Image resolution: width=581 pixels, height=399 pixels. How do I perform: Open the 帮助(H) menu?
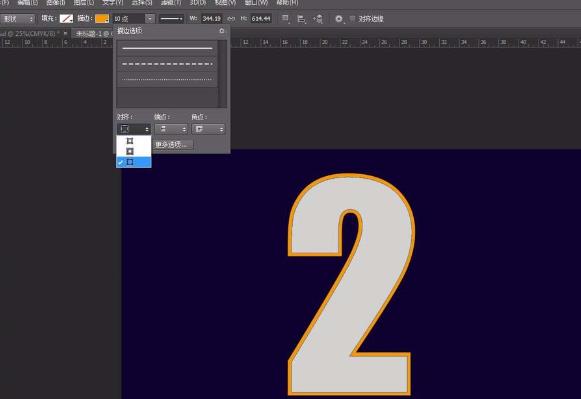(x=287, y=3)
